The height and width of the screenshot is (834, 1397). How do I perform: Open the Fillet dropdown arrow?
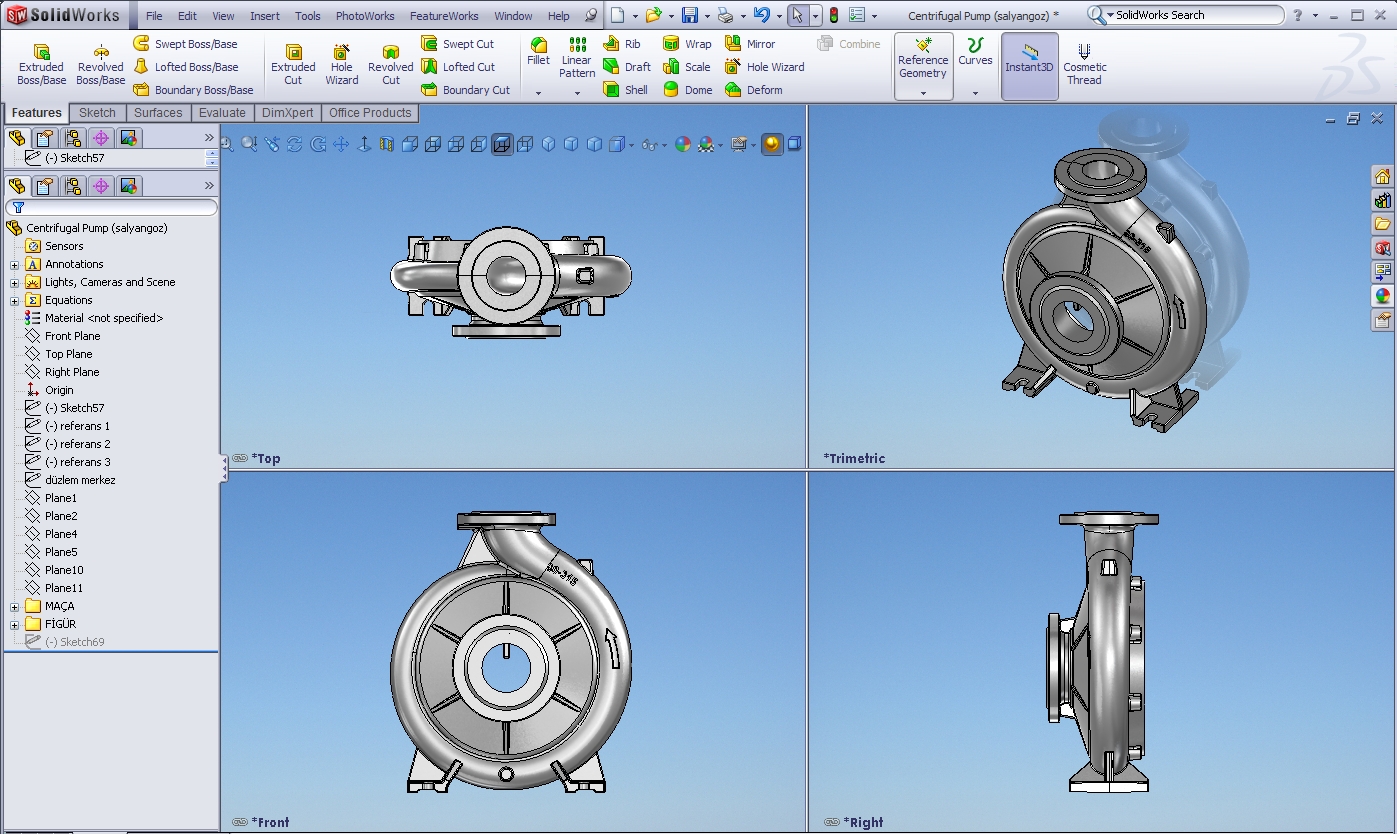click(538, 93)
